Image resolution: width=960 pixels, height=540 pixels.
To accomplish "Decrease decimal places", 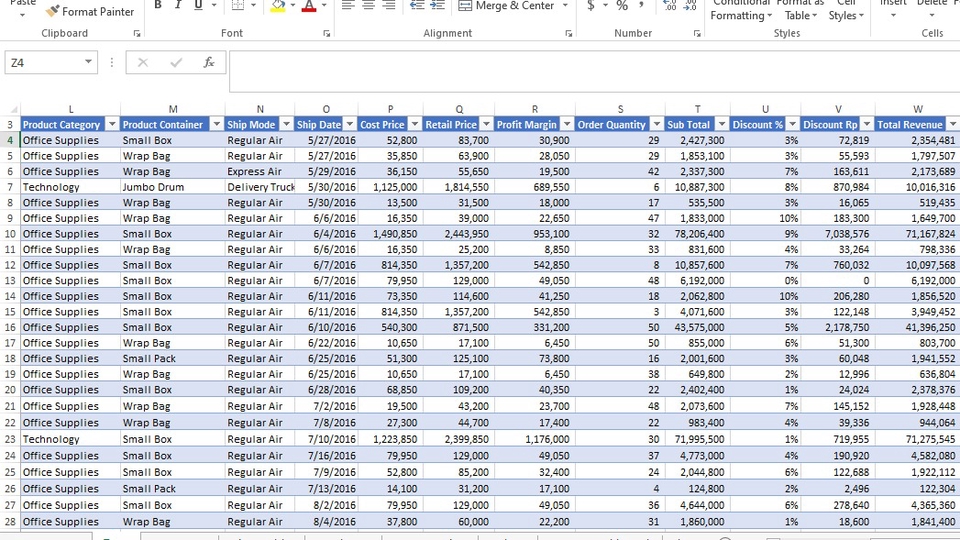I will (690, 6).
